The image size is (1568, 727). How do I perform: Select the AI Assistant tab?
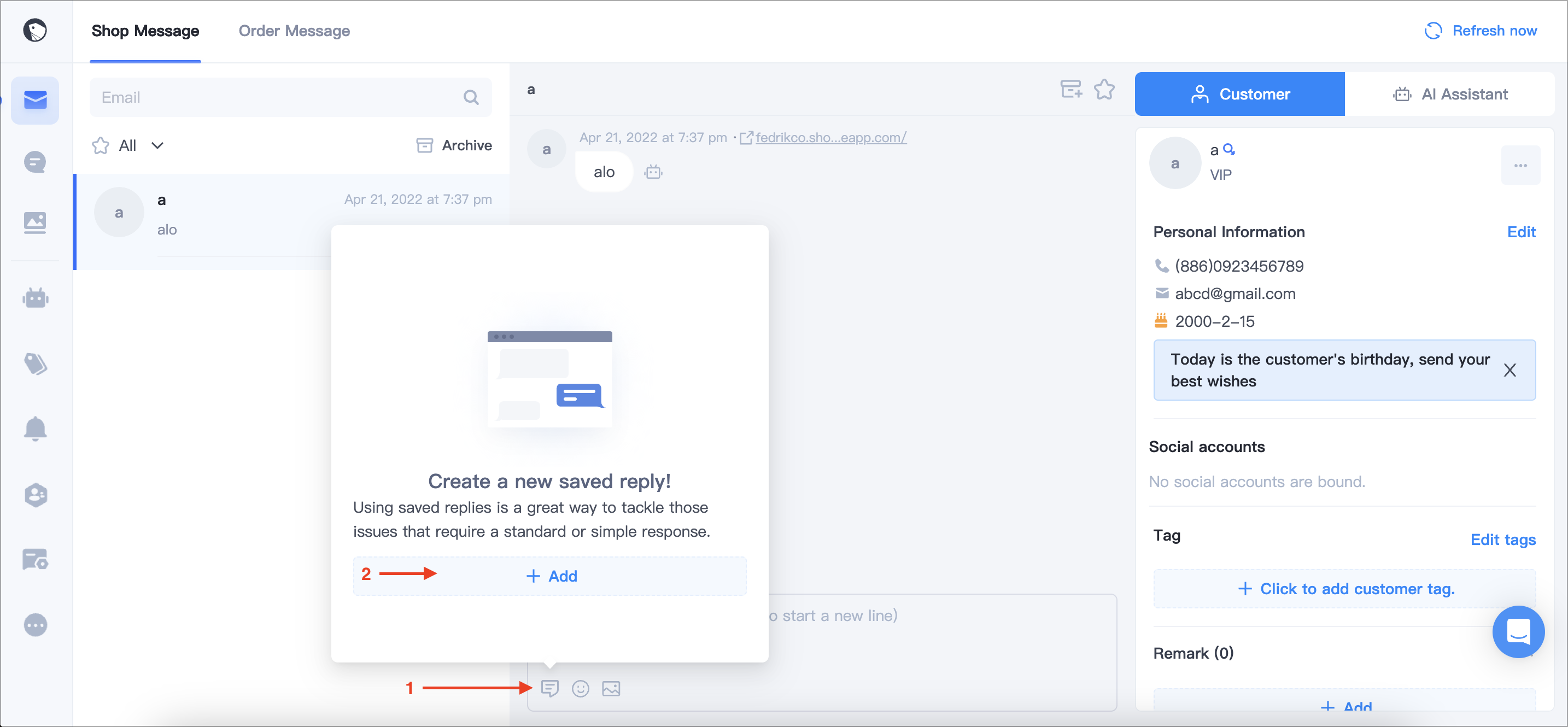pos(1449,95)
